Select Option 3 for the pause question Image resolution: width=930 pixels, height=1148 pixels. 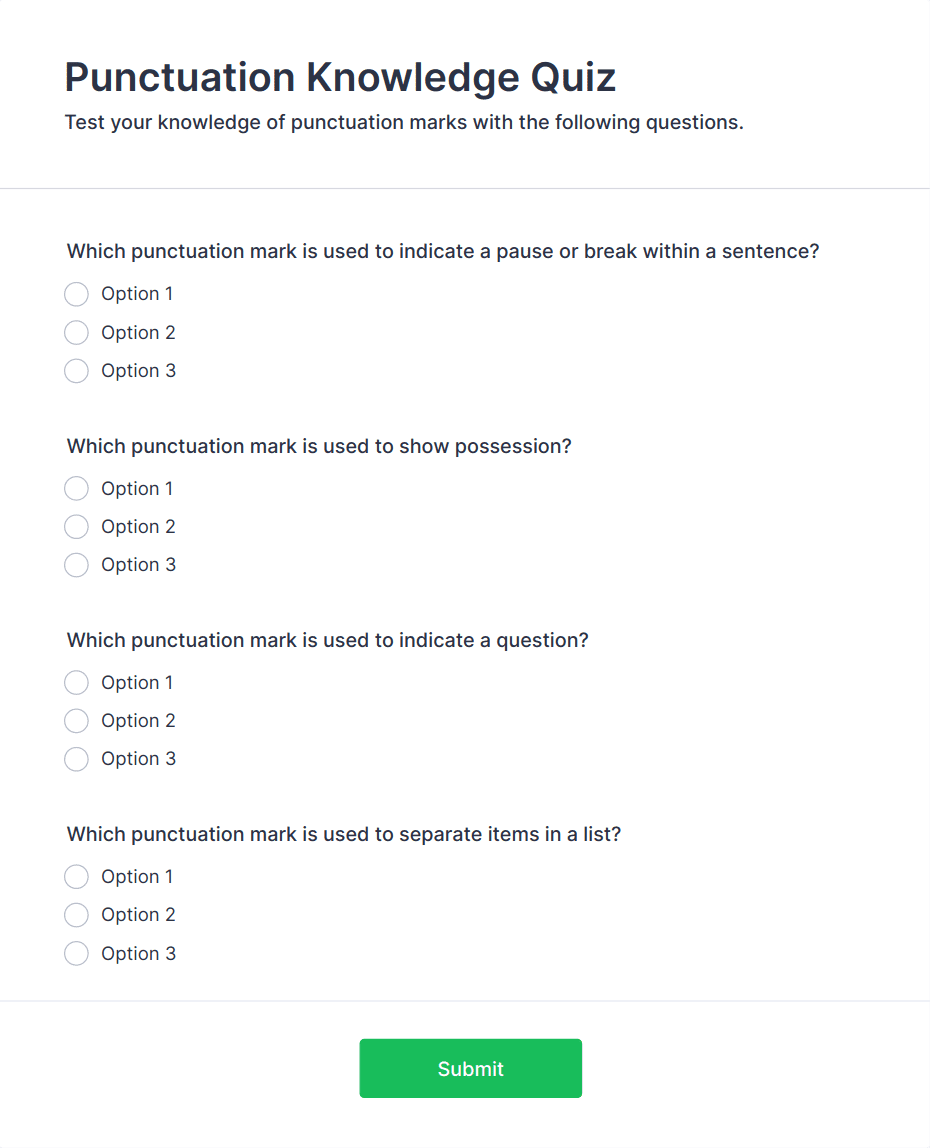76,371
